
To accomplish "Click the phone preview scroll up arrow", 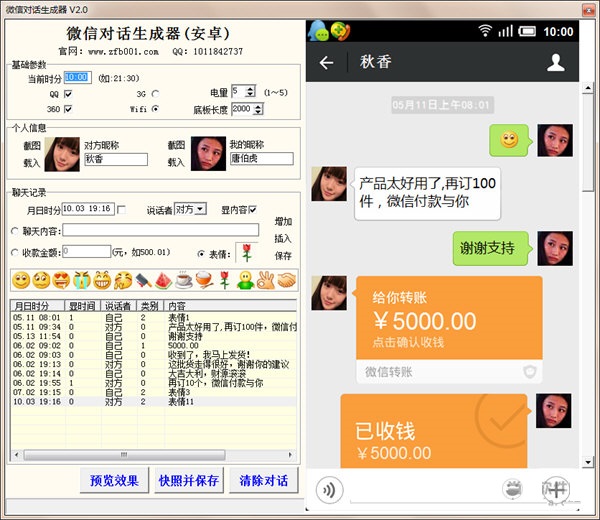I will pyautogui.click(x=588, y=88).
